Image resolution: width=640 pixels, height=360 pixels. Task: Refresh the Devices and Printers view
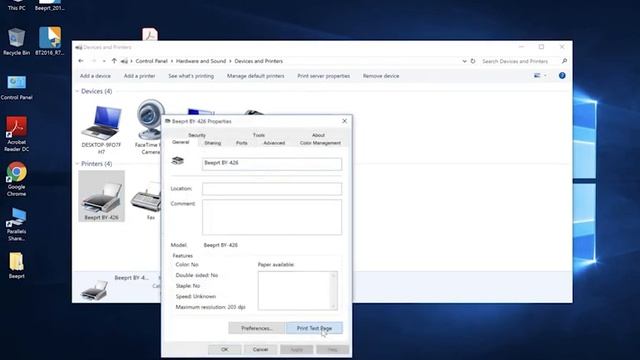[473, 61]
